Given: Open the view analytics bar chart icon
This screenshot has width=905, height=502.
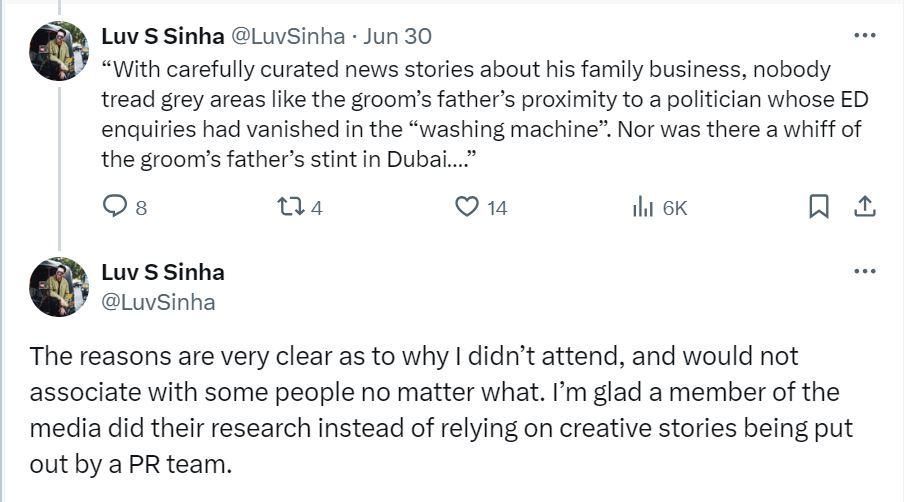Looking at the screenshot, I should [642, 207].
